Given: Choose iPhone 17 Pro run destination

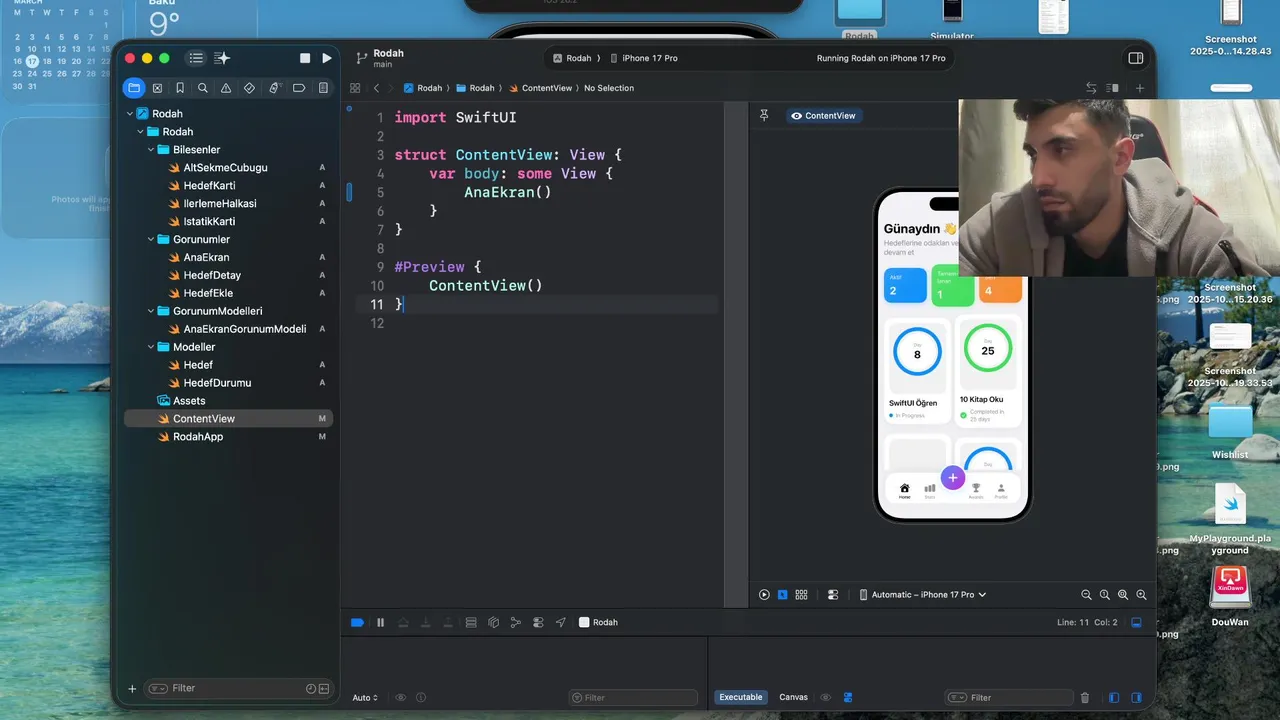Looking at the screenshot, I should click(643, 58).
